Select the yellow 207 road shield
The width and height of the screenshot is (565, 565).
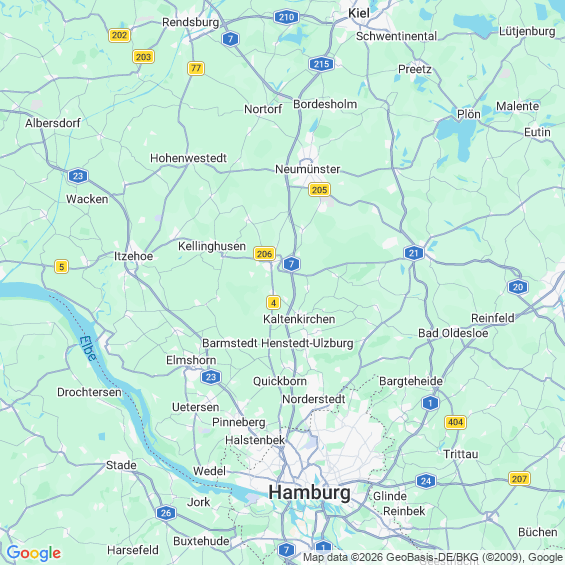[519, 479]
